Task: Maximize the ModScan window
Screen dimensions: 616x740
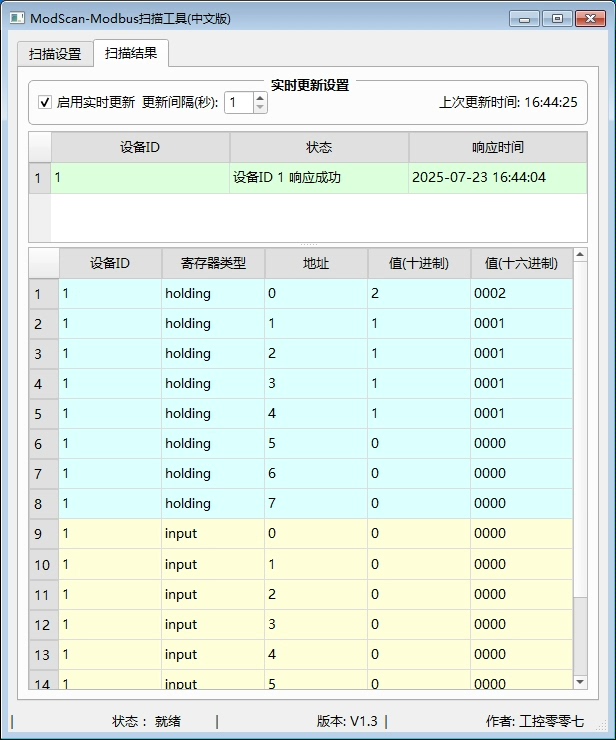Action: (557, 19)
